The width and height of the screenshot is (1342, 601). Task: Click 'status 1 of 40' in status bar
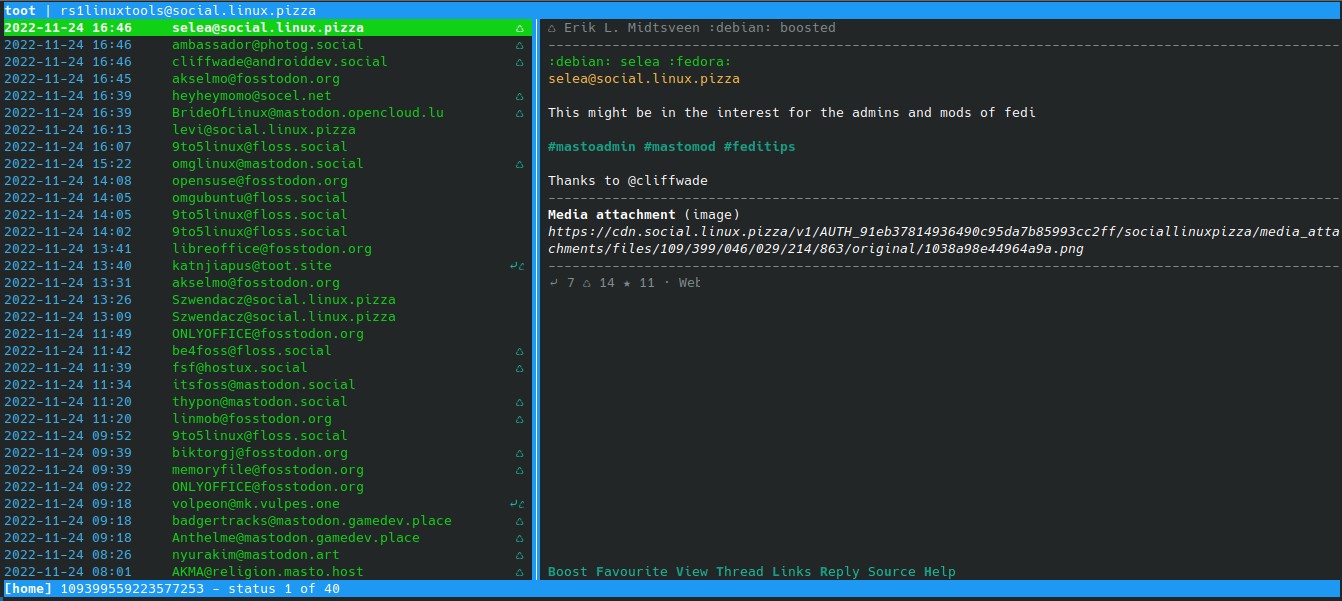pyautogui.click(x=284, y=590)
